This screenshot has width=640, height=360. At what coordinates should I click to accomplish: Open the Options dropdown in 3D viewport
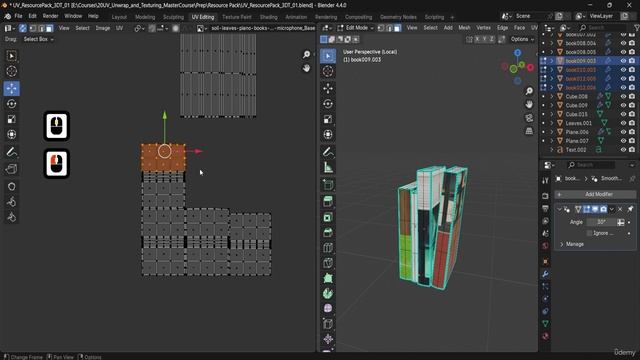pyautogui.click(x=522, y=39)
